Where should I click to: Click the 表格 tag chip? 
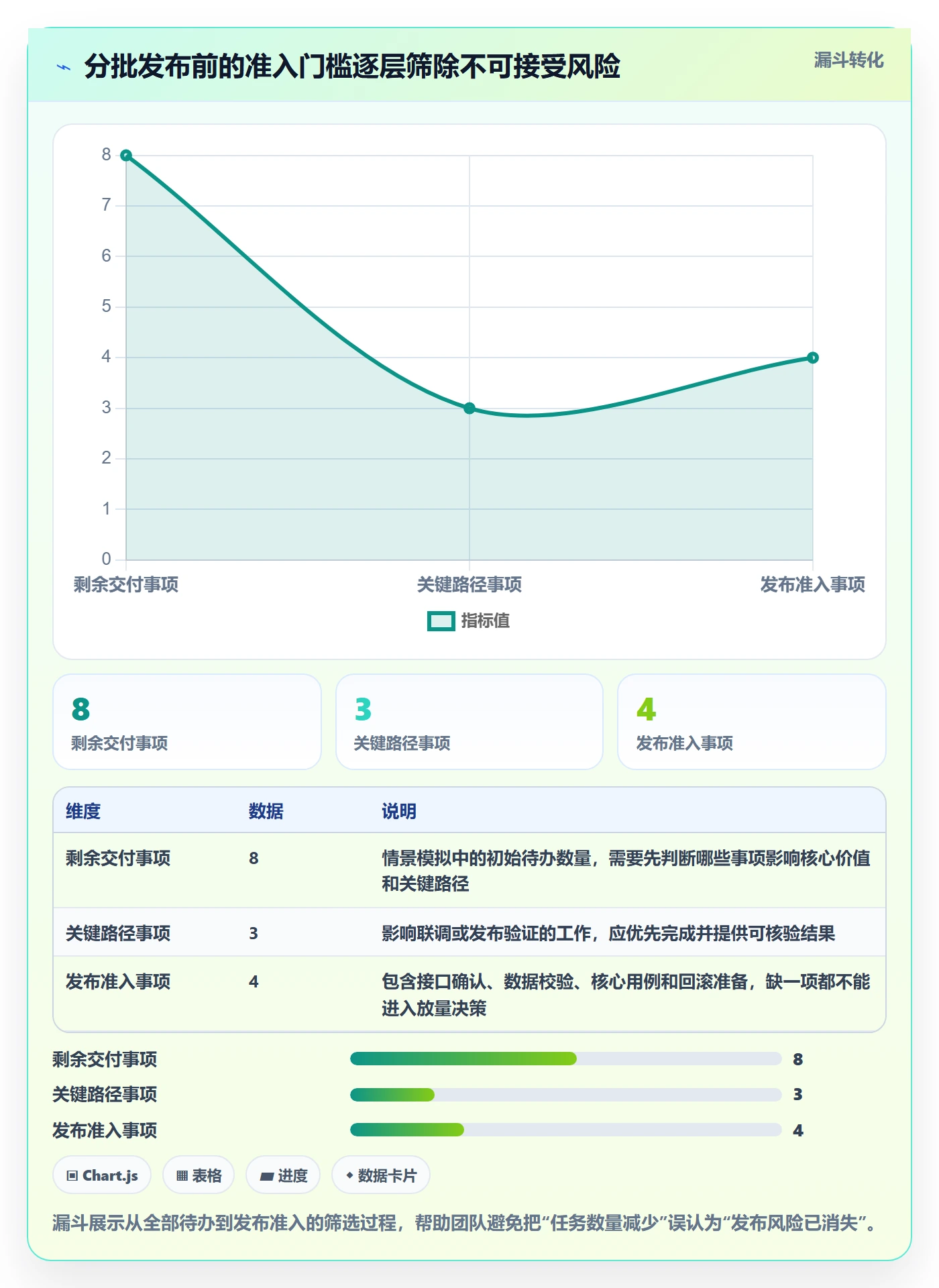199,1175
